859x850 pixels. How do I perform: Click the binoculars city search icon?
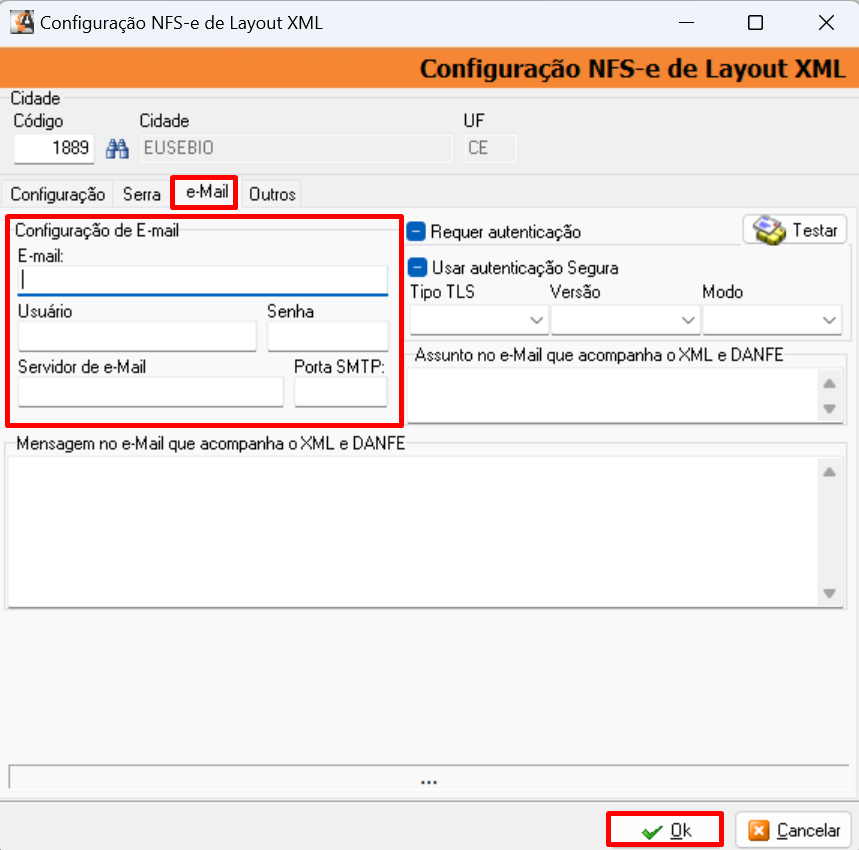click(117, 148)
